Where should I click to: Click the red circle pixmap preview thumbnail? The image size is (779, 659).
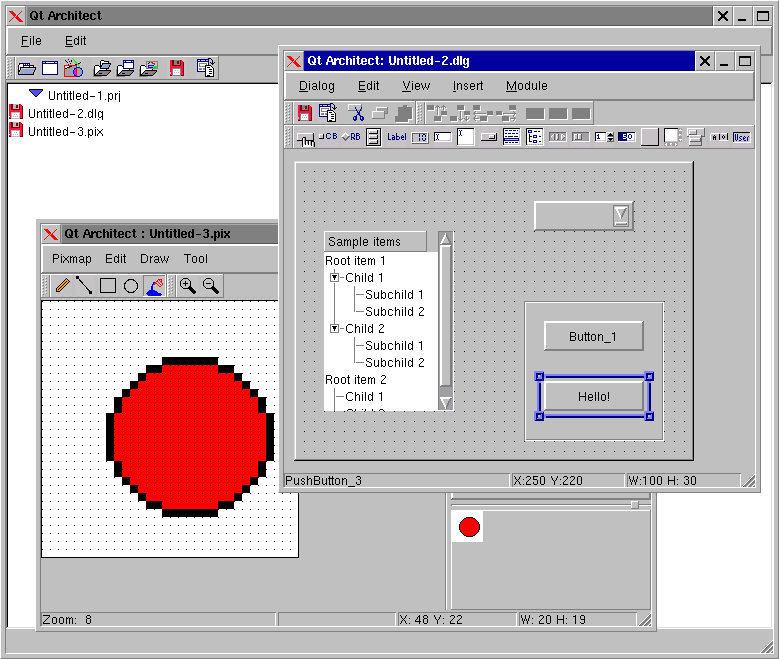click(468, 527)
